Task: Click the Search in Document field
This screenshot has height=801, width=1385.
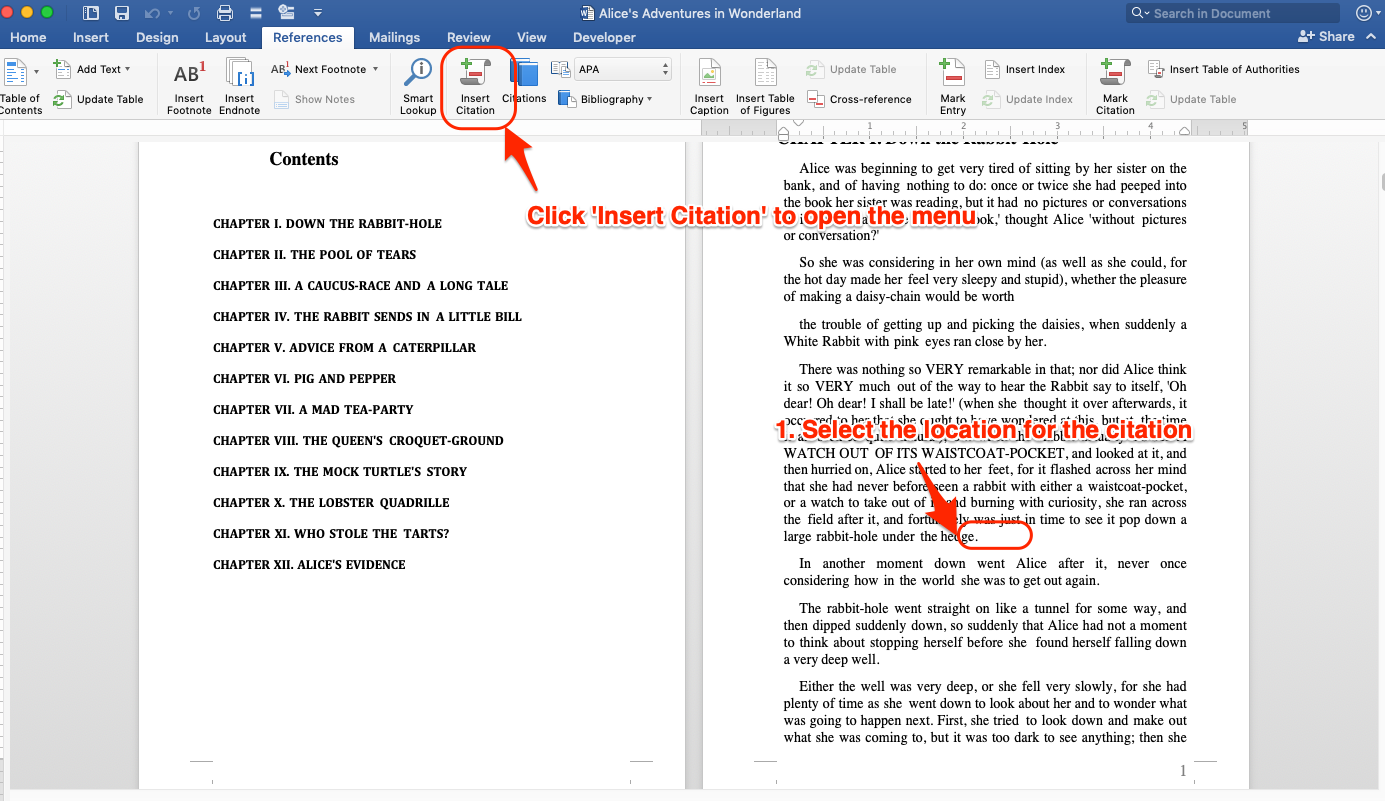Action: (x=1232, y=13)
